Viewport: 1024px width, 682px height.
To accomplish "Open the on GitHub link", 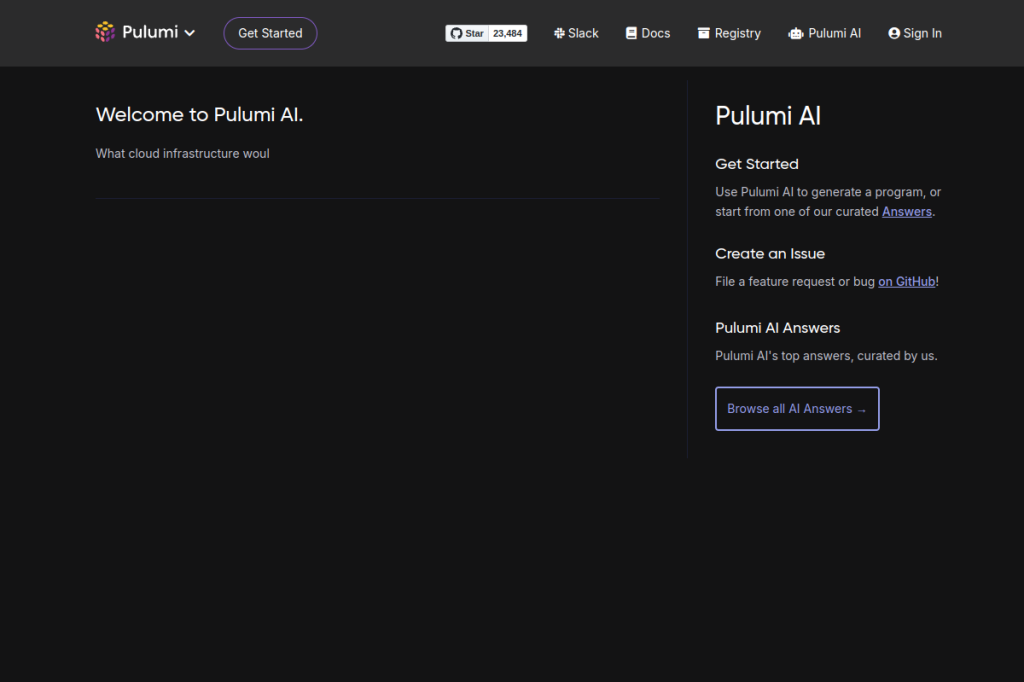I will click(x=906, y=282).
